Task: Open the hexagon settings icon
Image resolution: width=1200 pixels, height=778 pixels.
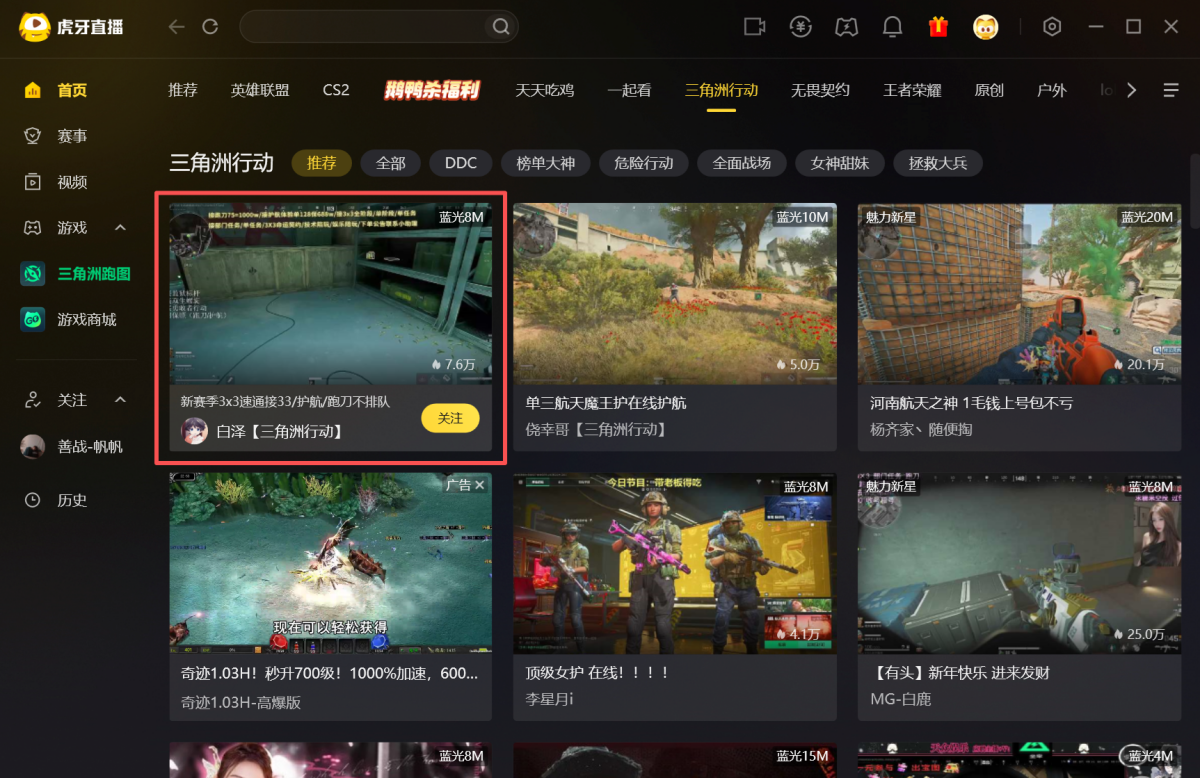Action: (x=1052, y=27)
